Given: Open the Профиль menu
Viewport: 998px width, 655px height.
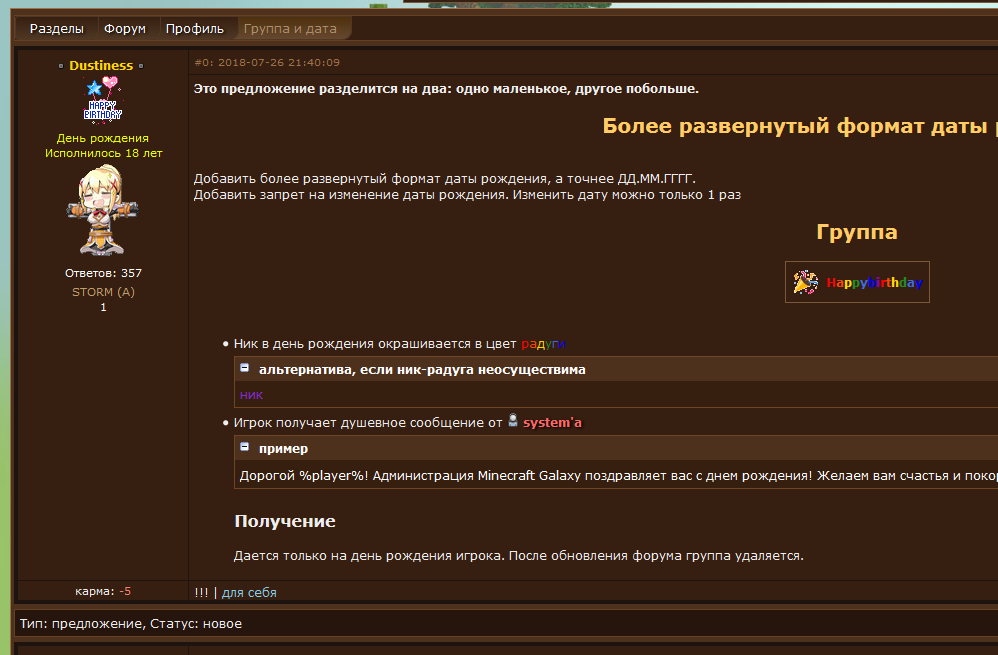Looking at the screenshot, I should [x=195, y=29].
